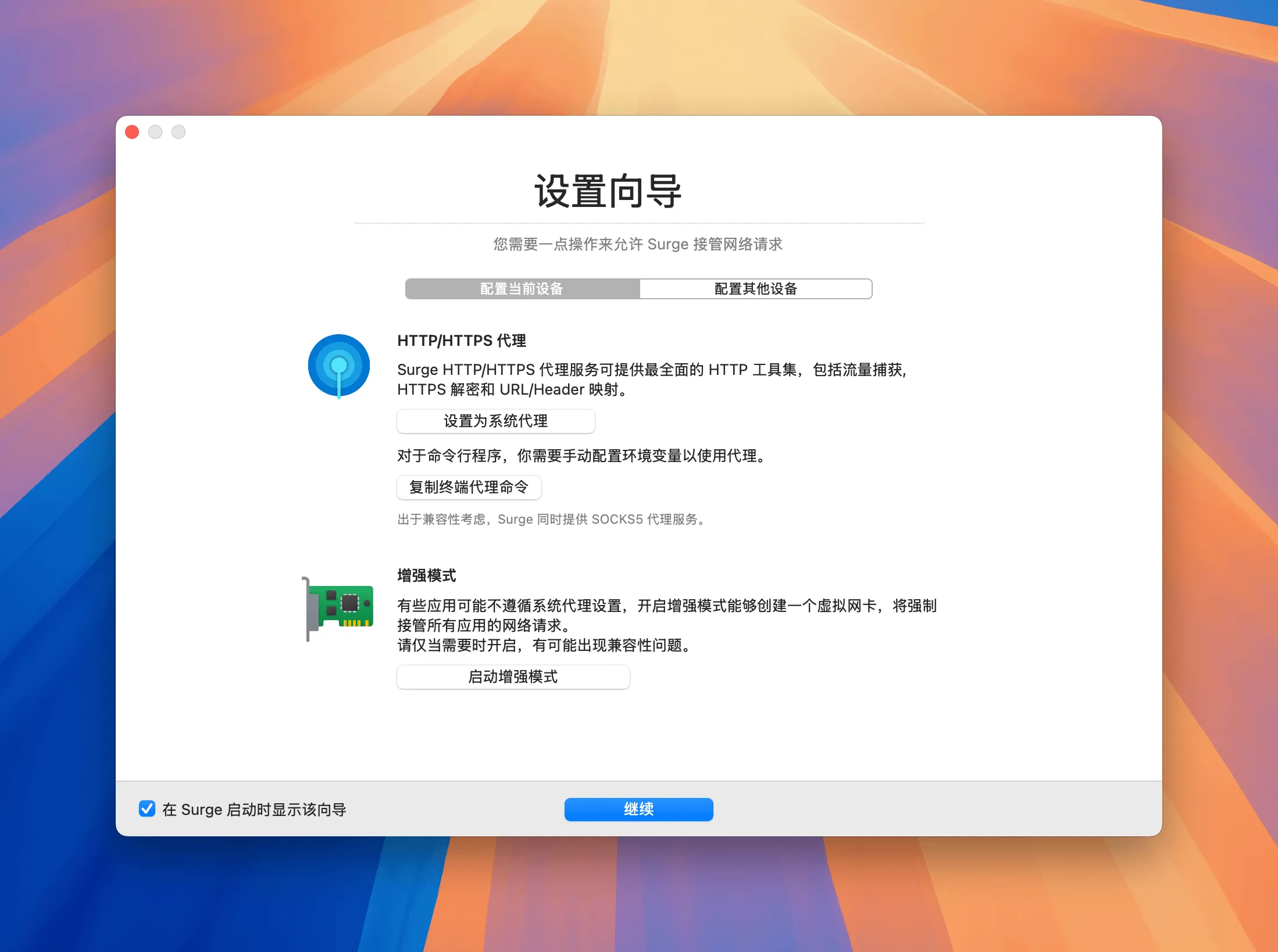Click 继续 to proceed with setup

click(x=638, y=808)
